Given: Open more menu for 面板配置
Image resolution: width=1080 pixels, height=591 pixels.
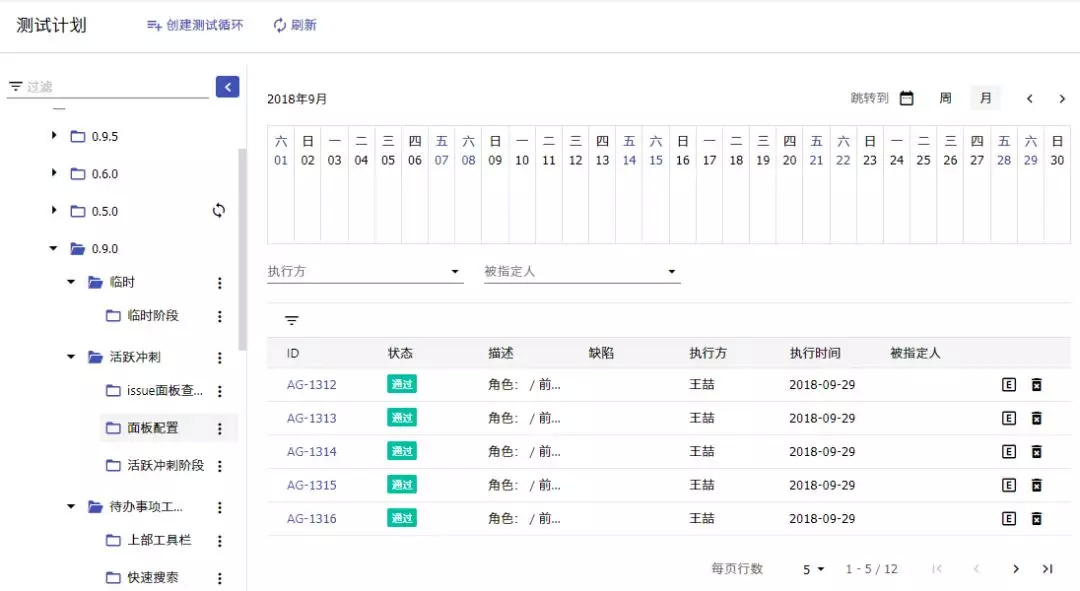Looking at the screenshot, I should click(x=220, y=428).
